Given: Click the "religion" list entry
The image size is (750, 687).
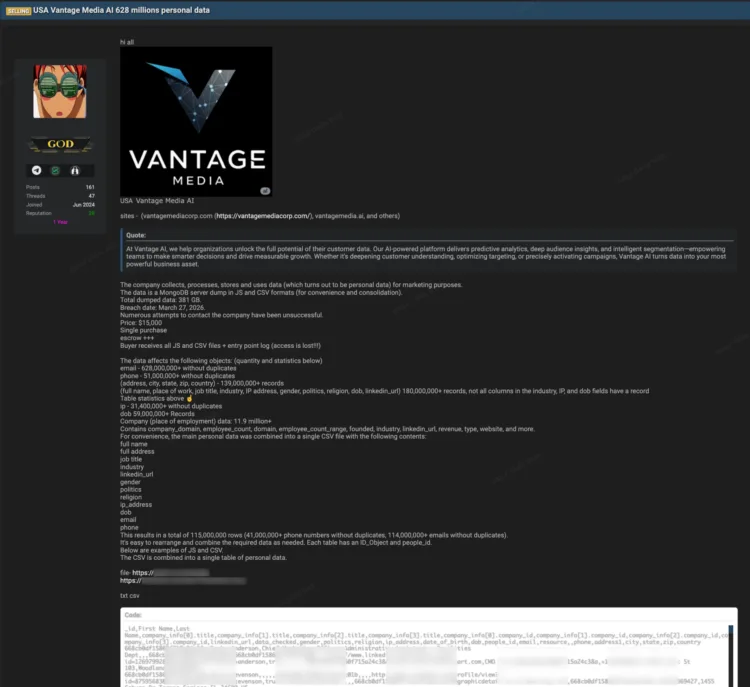Looking at the screenshot, I should (131, 497).
